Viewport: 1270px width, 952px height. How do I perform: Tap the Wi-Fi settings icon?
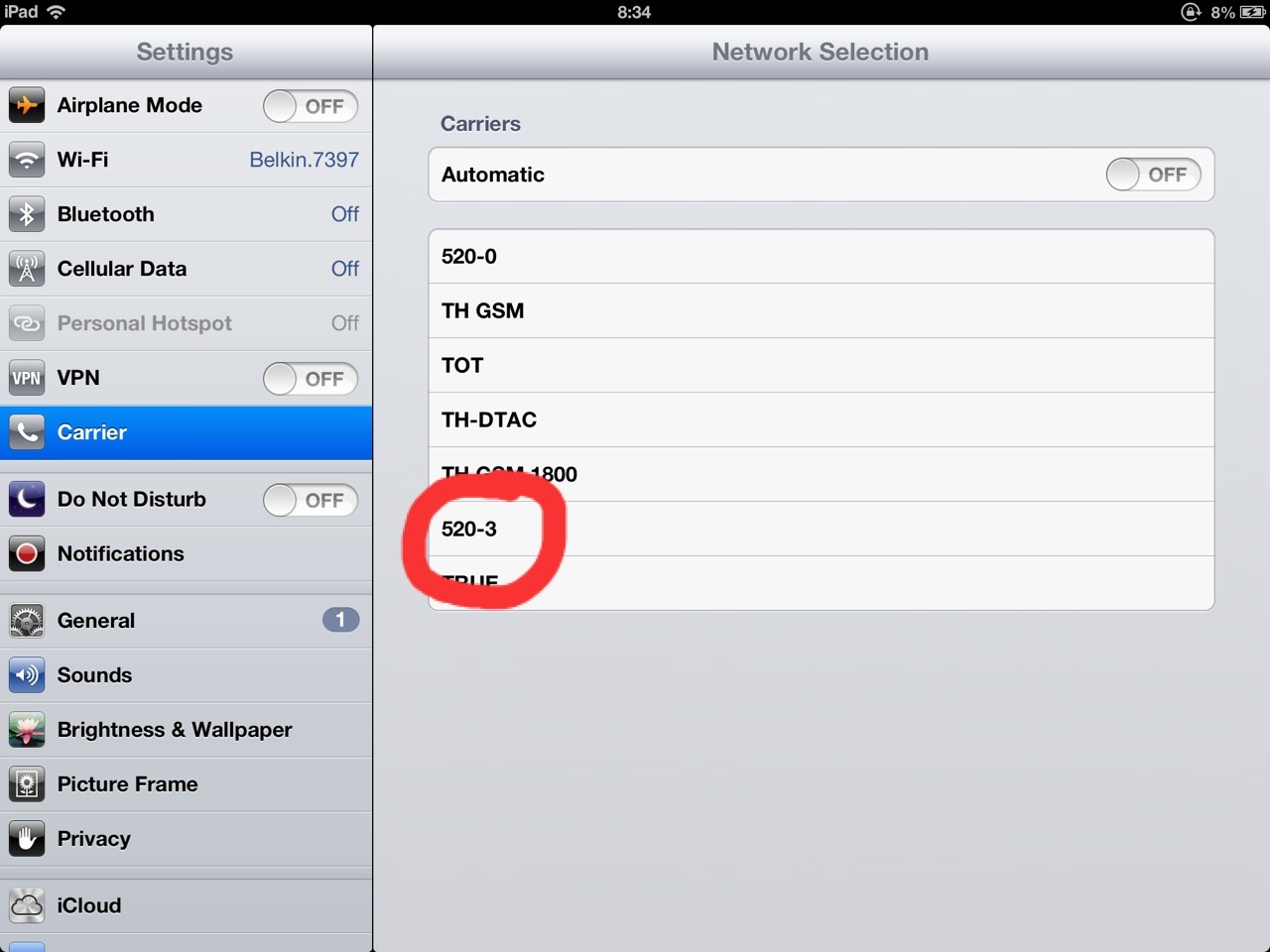click(x=27, y=160)
